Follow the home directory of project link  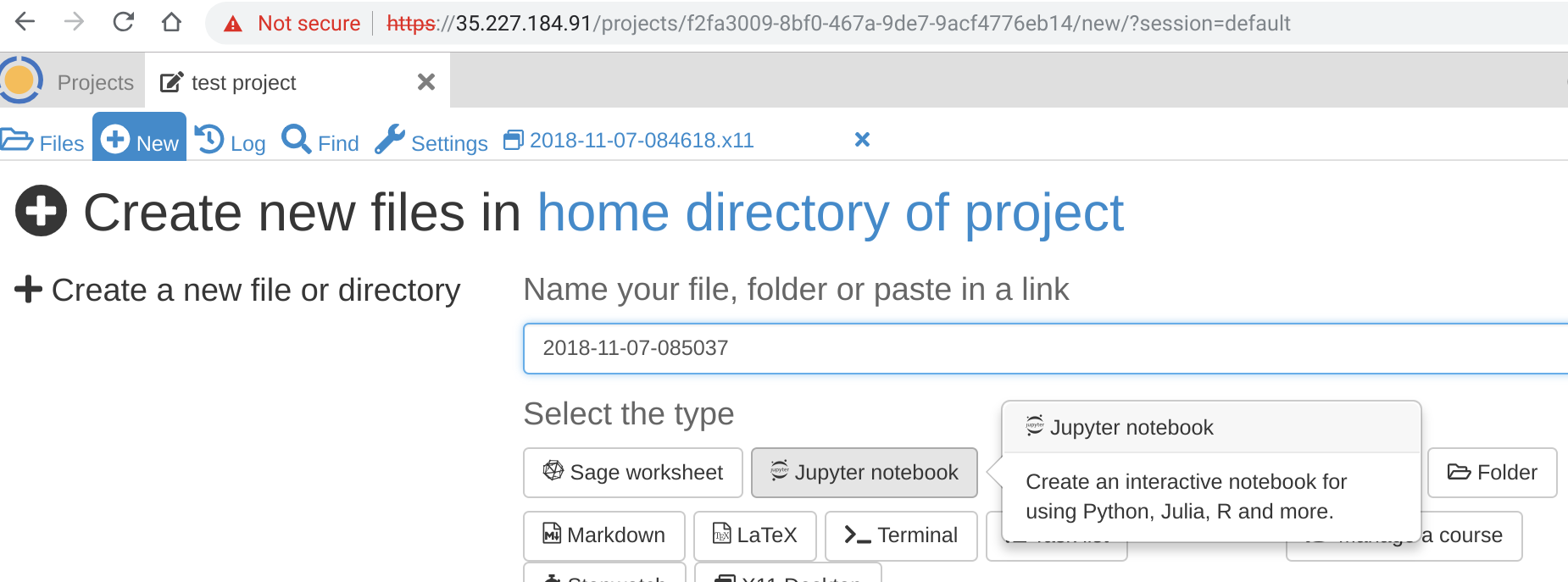coord(830,213)
